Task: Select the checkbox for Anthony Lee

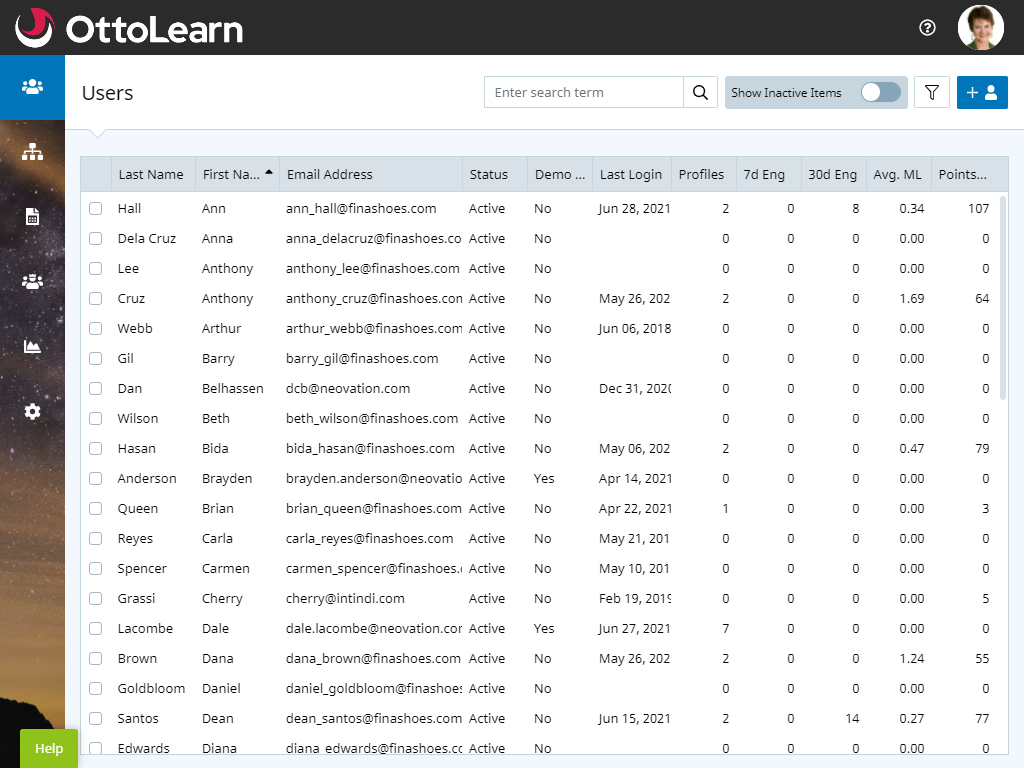Action: pyautogui.click(x=95, y=268)
